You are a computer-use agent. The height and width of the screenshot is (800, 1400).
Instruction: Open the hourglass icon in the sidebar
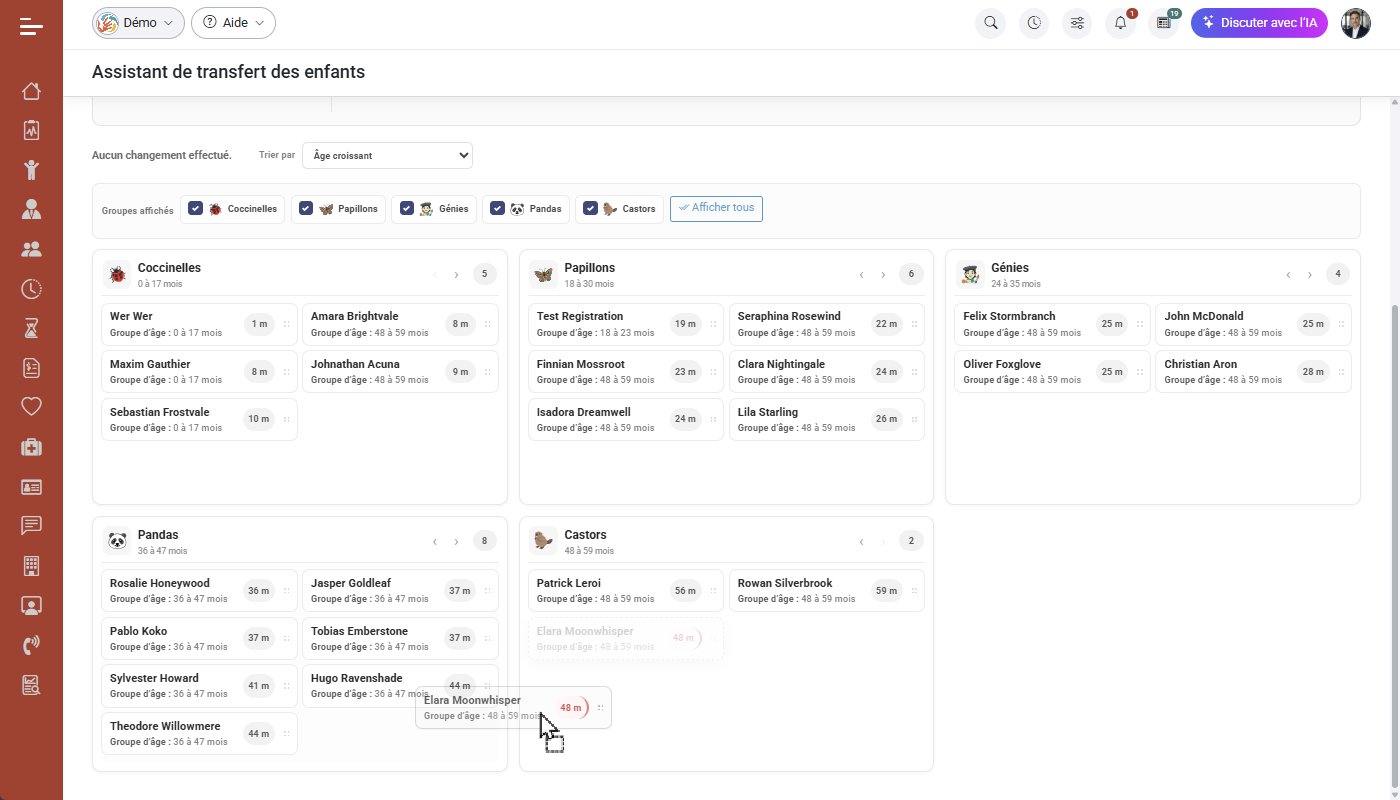[x=31, y=328]
